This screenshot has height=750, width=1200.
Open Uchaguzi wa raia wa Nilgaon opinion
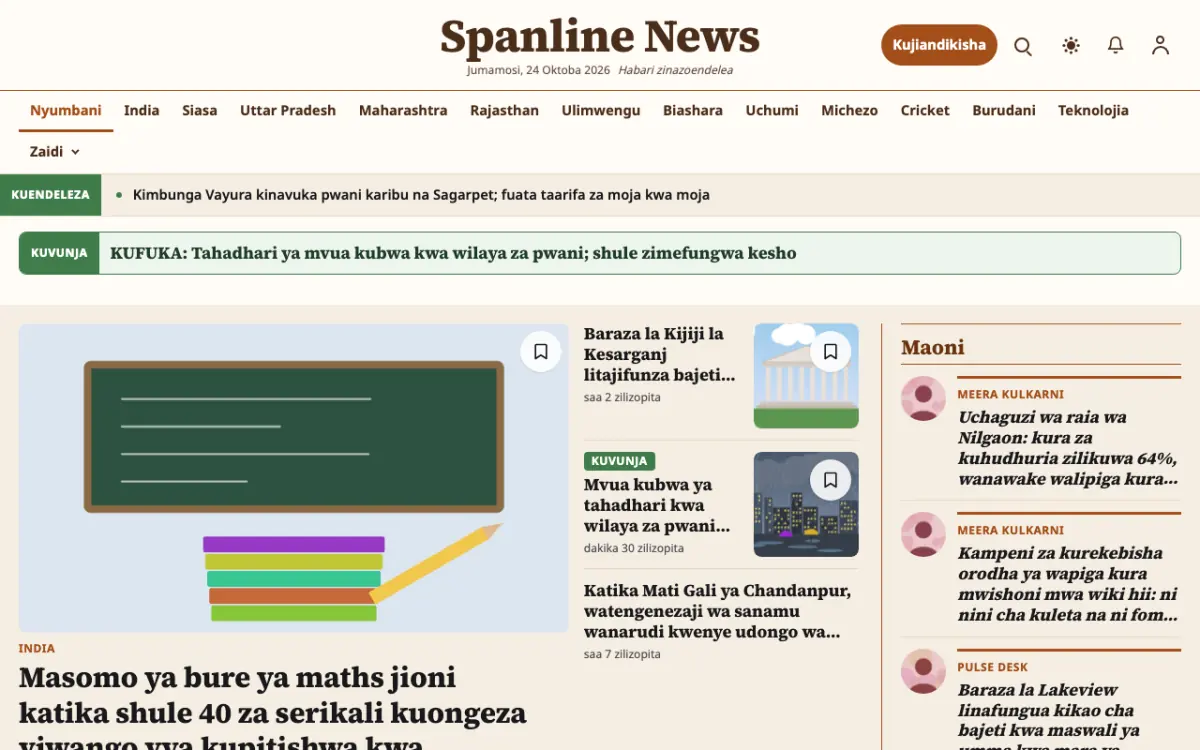[x=1068, y=448]
